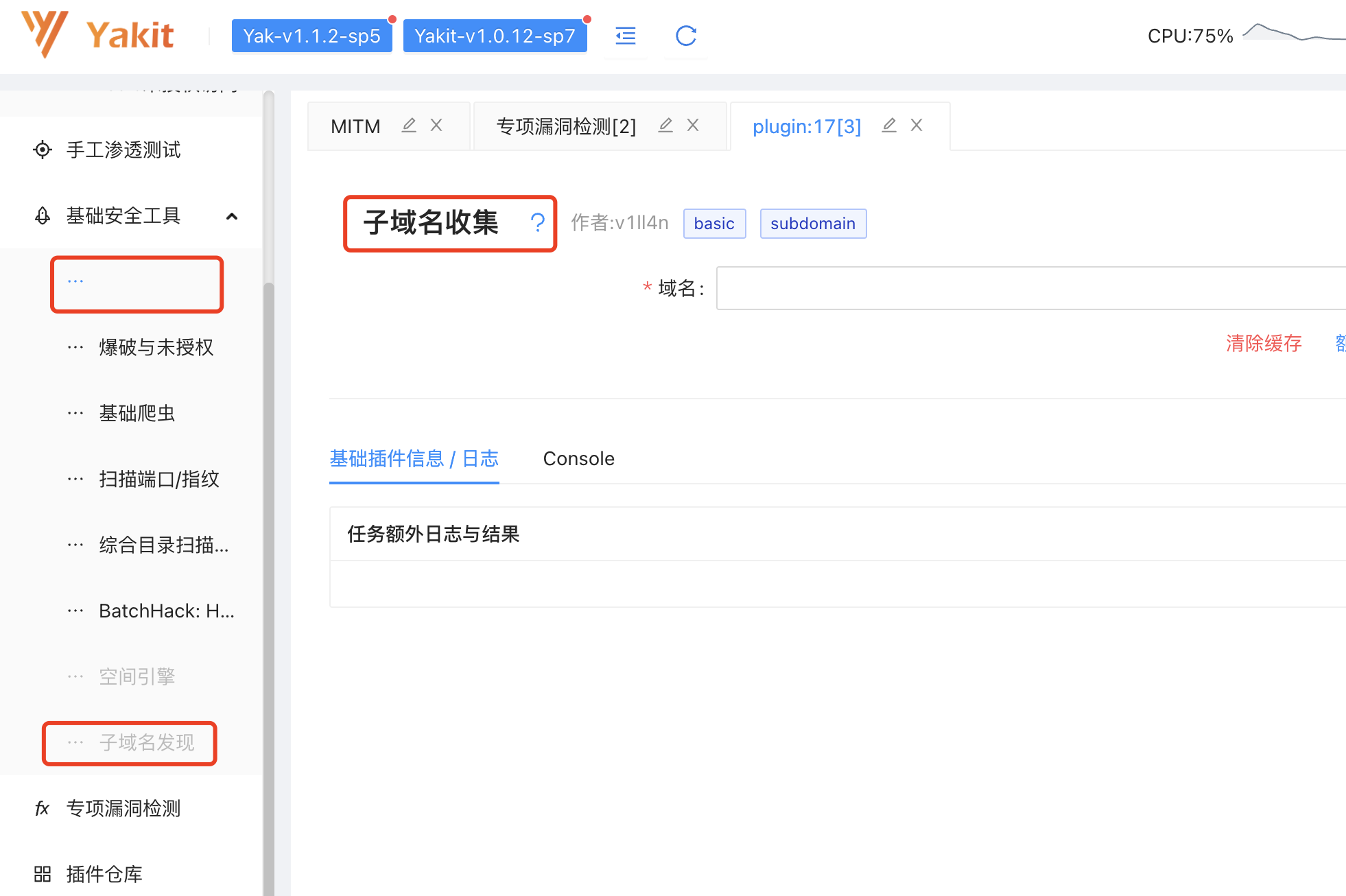Click the subdomain tag
The image size is (1346, 896).
tap(813, 224)
